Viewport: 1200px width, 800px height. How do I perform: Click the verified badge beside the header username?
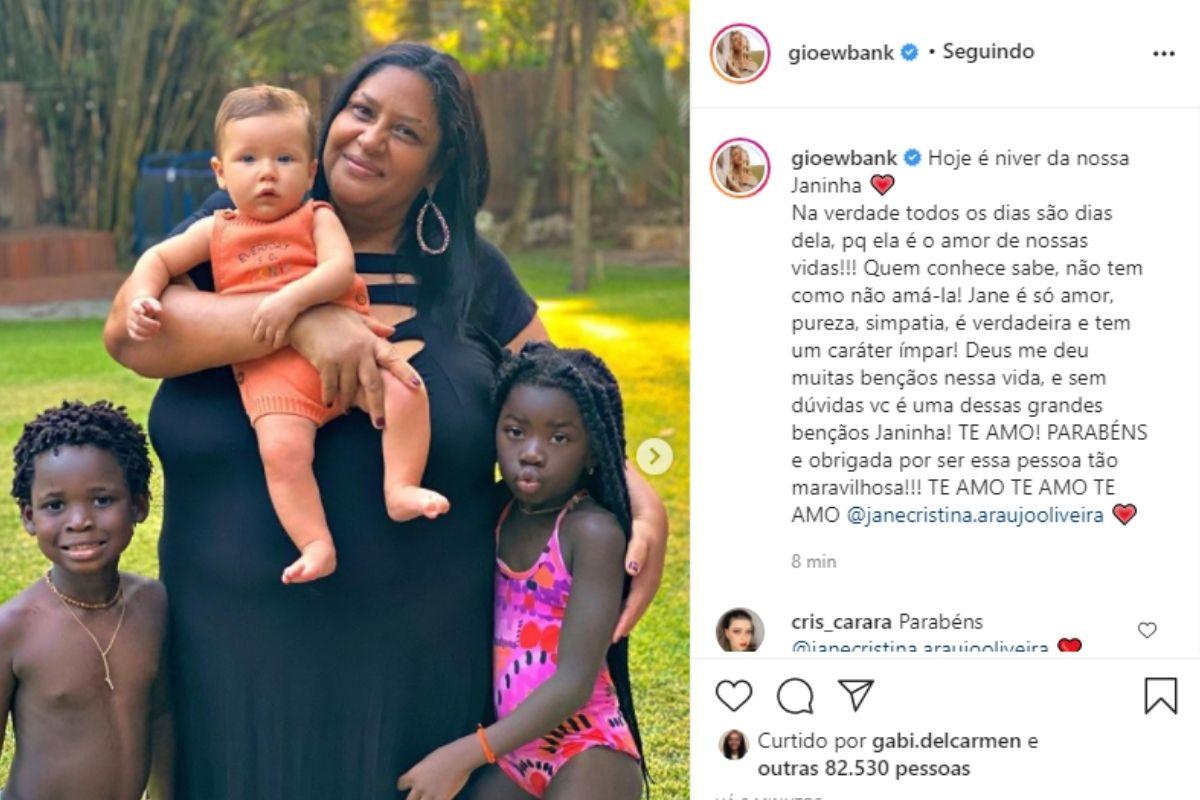(x=910, y=53)
